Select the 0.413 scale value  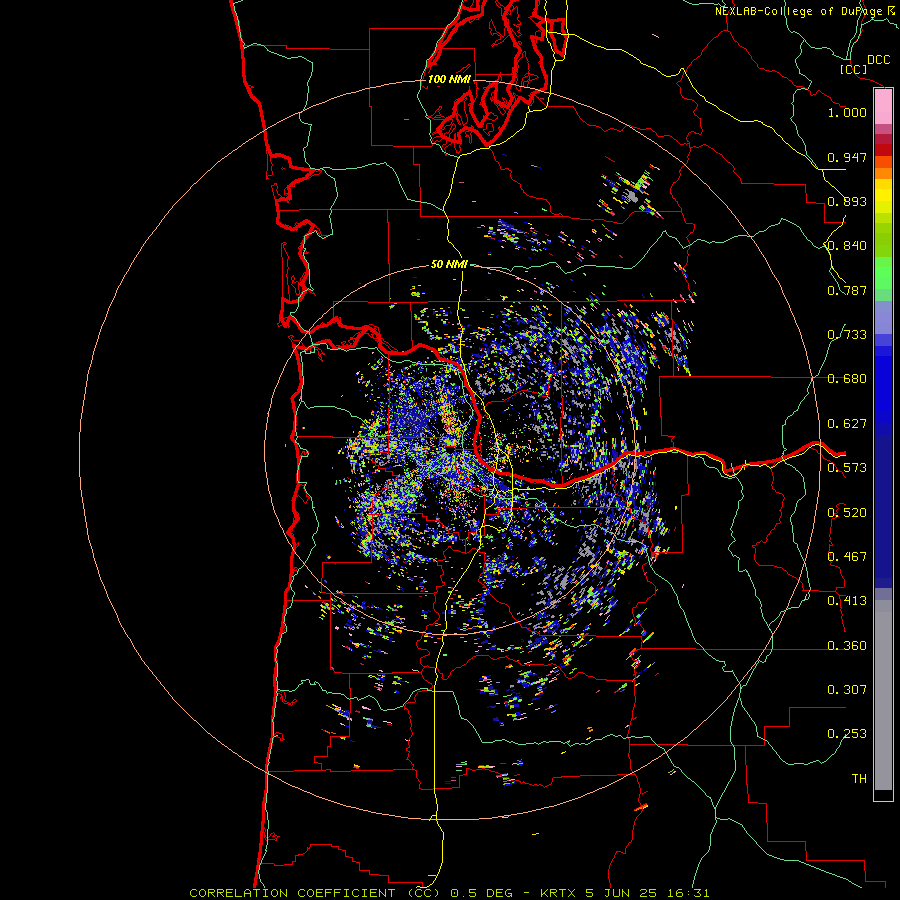coord(847,601)
